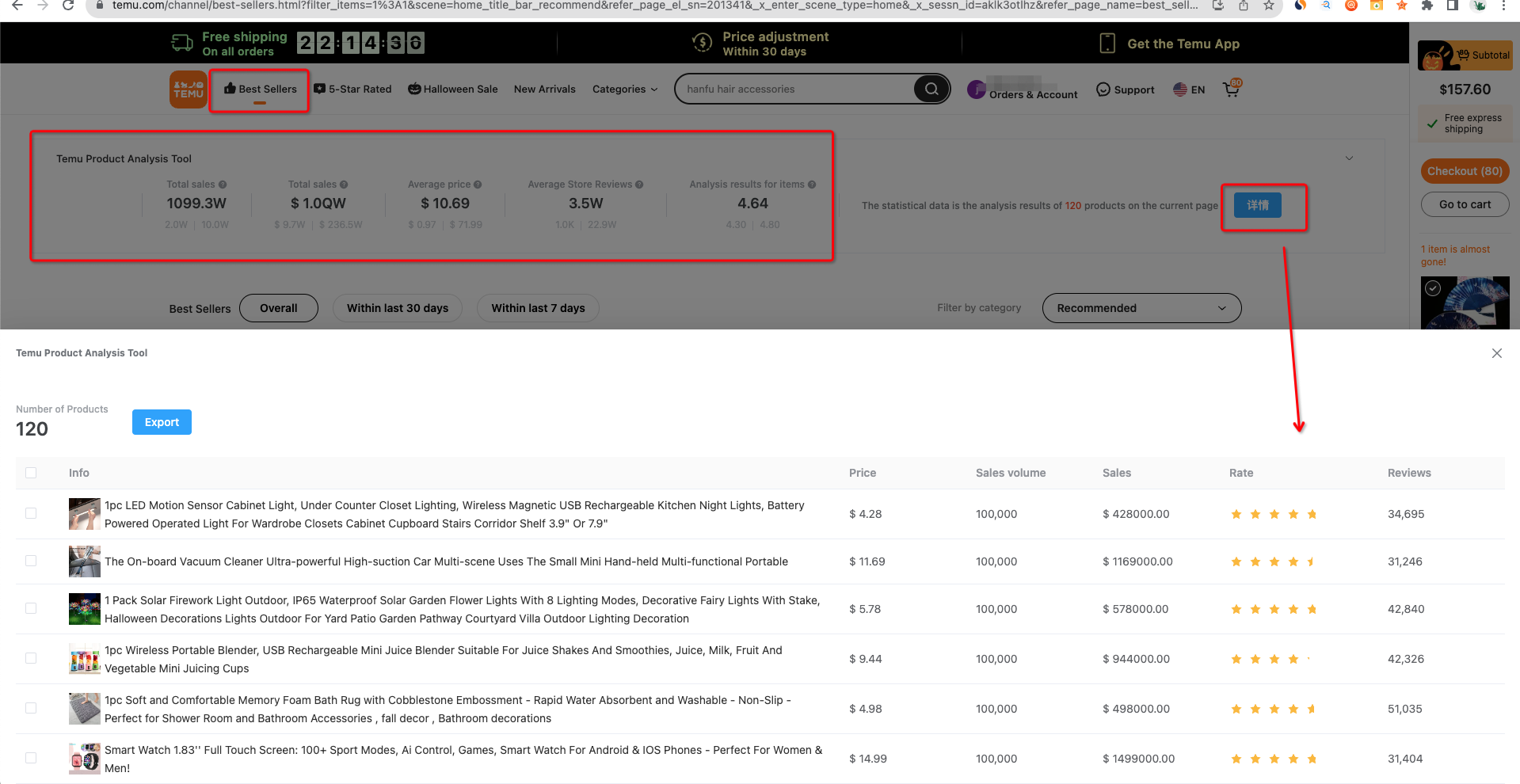Click the Checkout (80) button
Image resolution: width=1520 pixels, height=784 pixels.
click(1465, 171)
